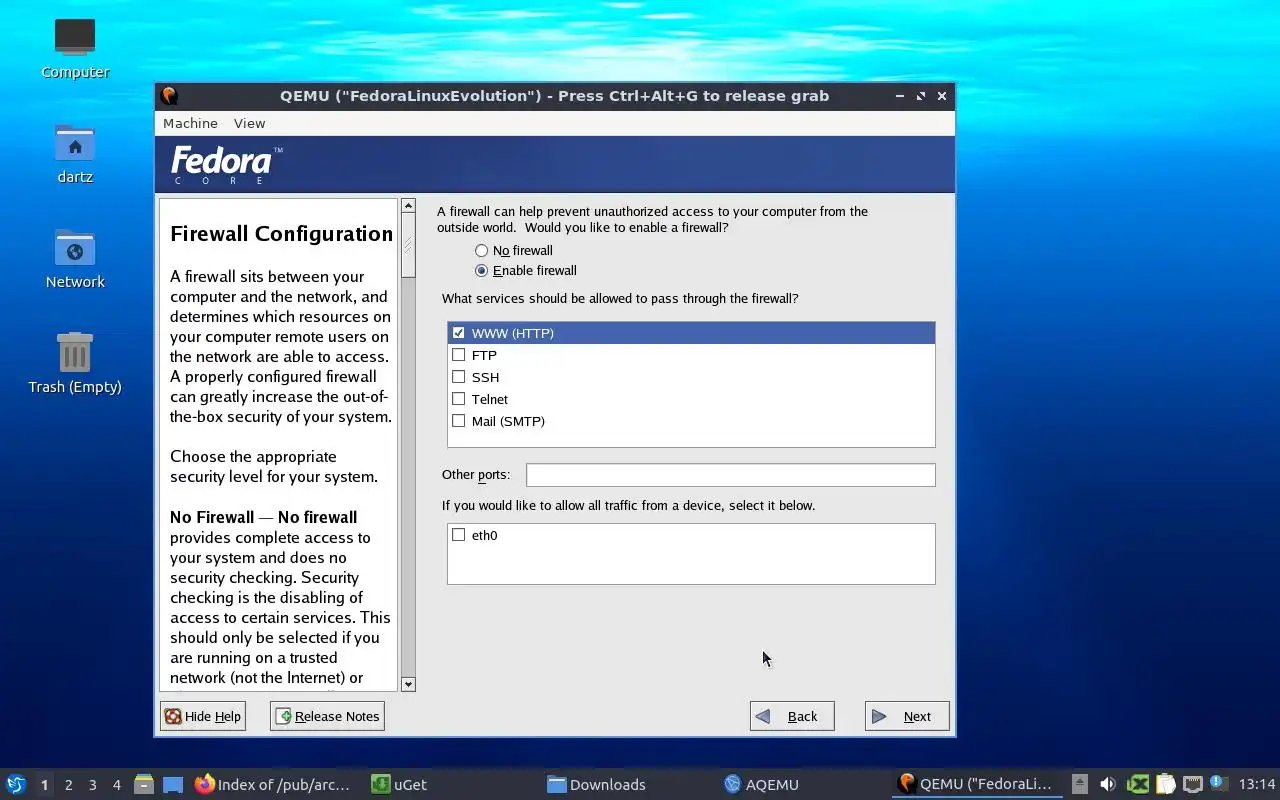Click the help panel scrollbar up arrow

click(x=408, y=206)
